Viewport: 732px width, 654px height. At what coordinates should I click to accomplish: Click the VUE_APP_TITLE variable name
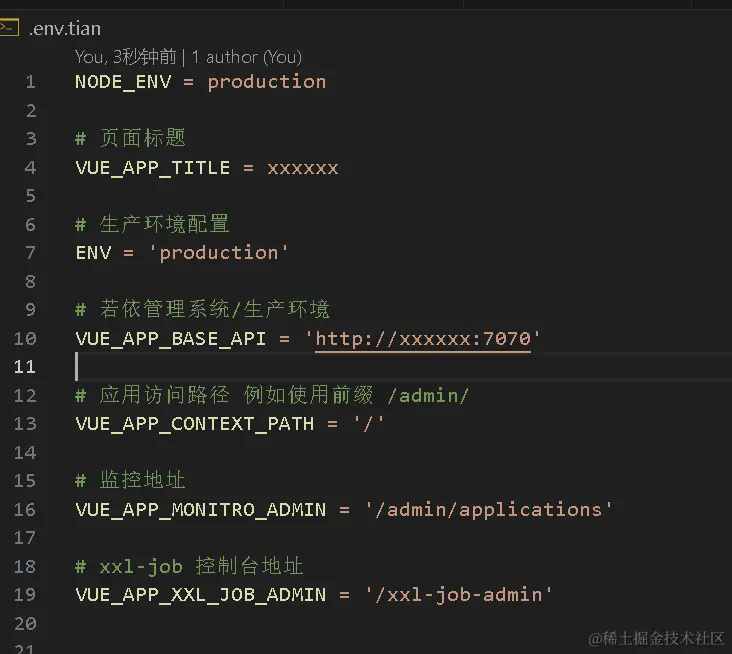pos(152,167)
